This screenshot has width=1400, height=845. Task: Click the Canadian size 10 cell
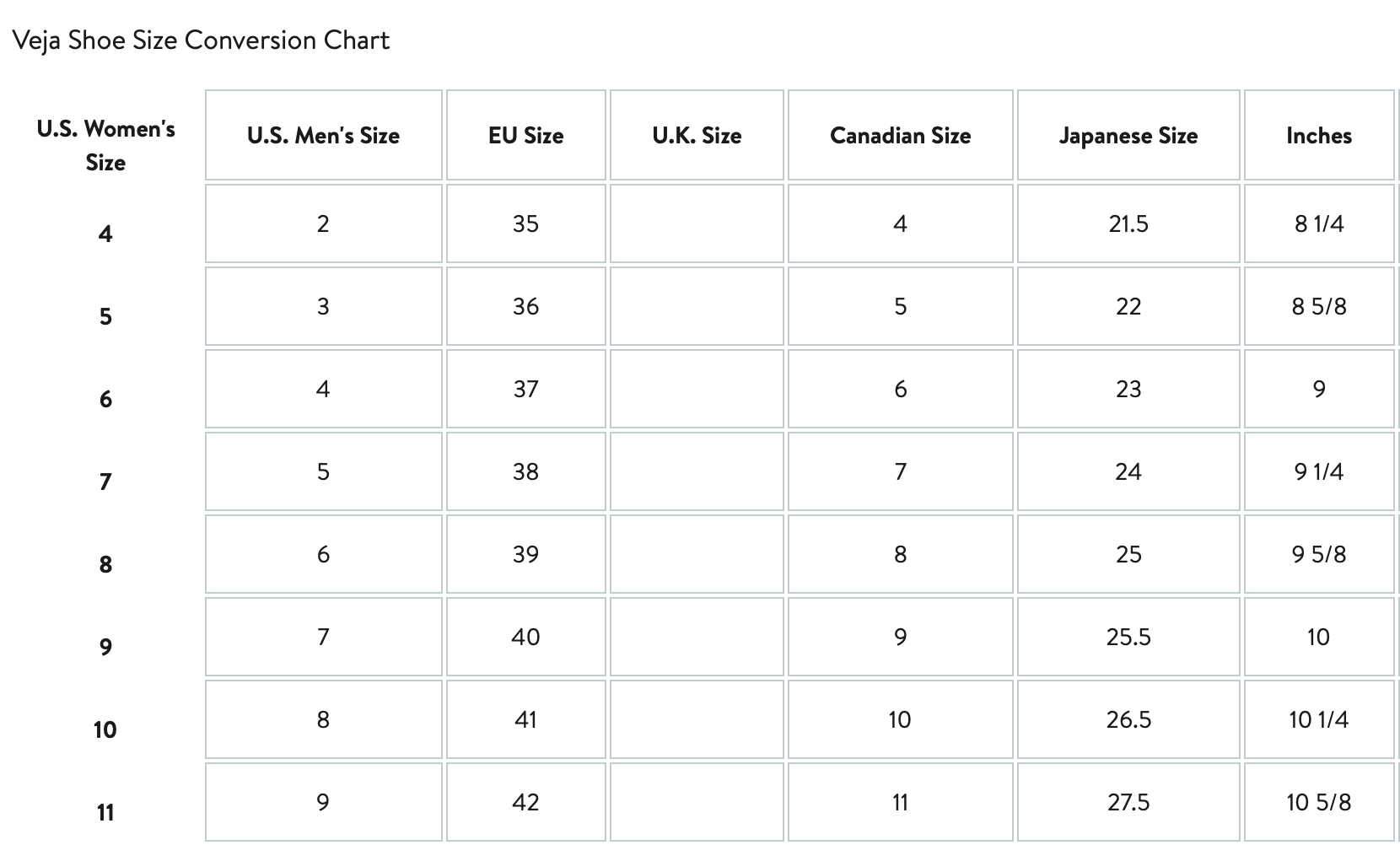pyautogui.click(x=900, y=719)
